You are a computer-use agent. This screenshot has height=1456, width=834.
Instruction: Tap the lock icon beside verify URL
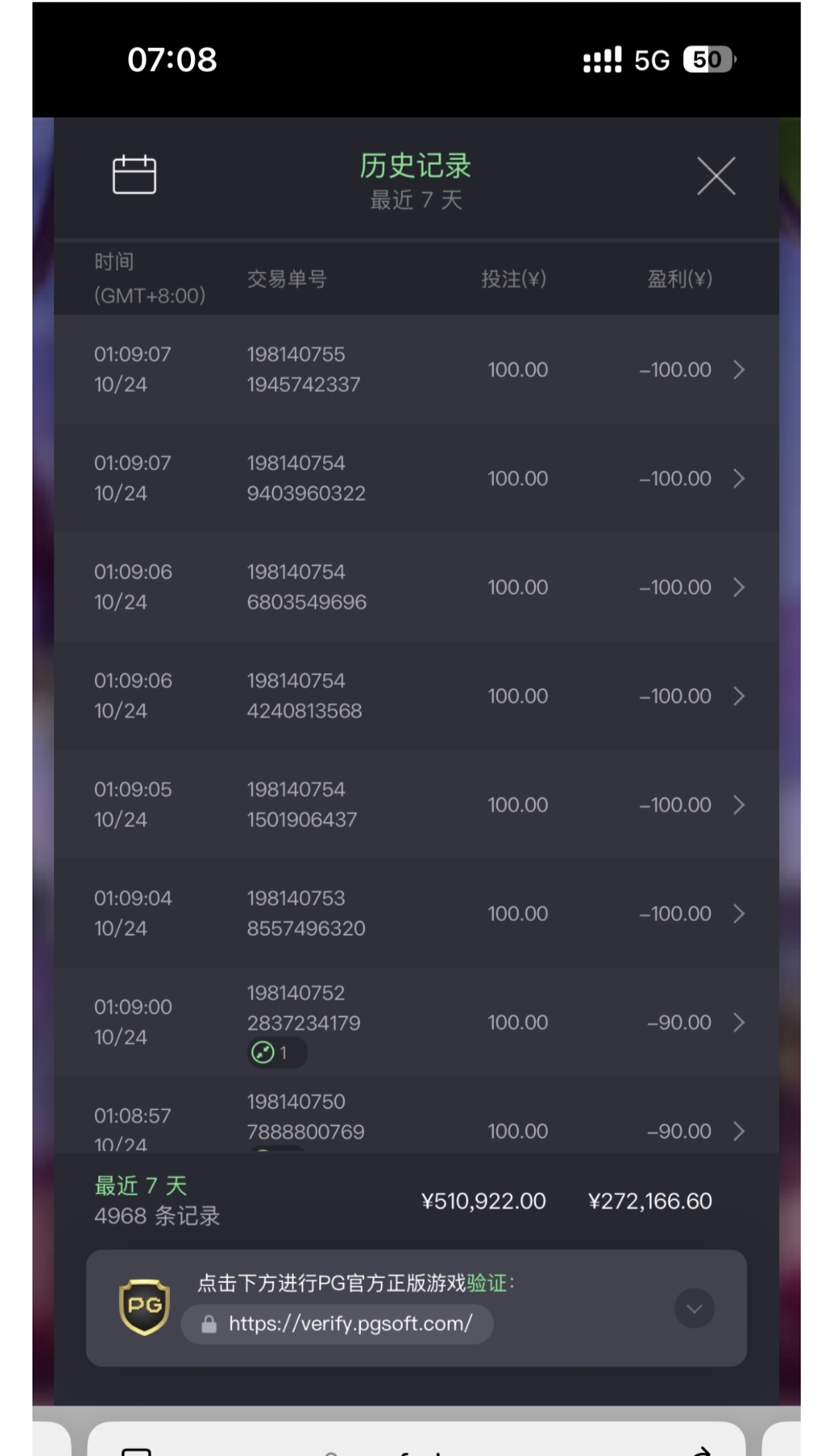click(x=209, y=1325)
